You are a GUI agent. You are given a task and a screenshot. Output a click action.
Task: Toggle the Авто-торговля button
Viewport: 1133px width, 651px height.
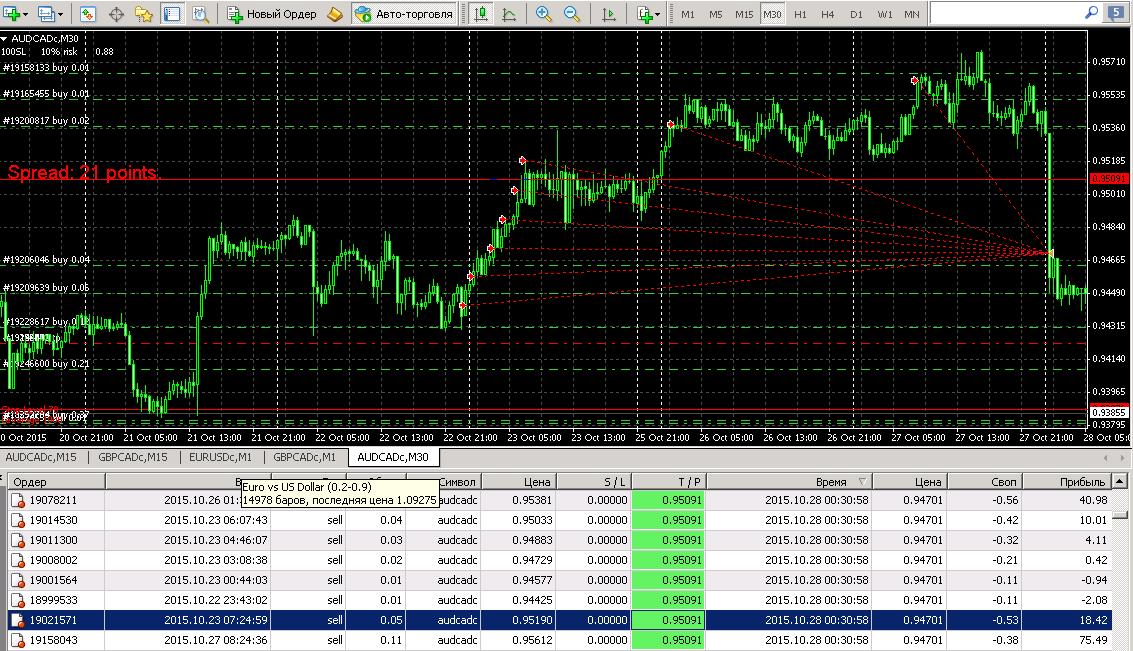(x=405, y=14)
